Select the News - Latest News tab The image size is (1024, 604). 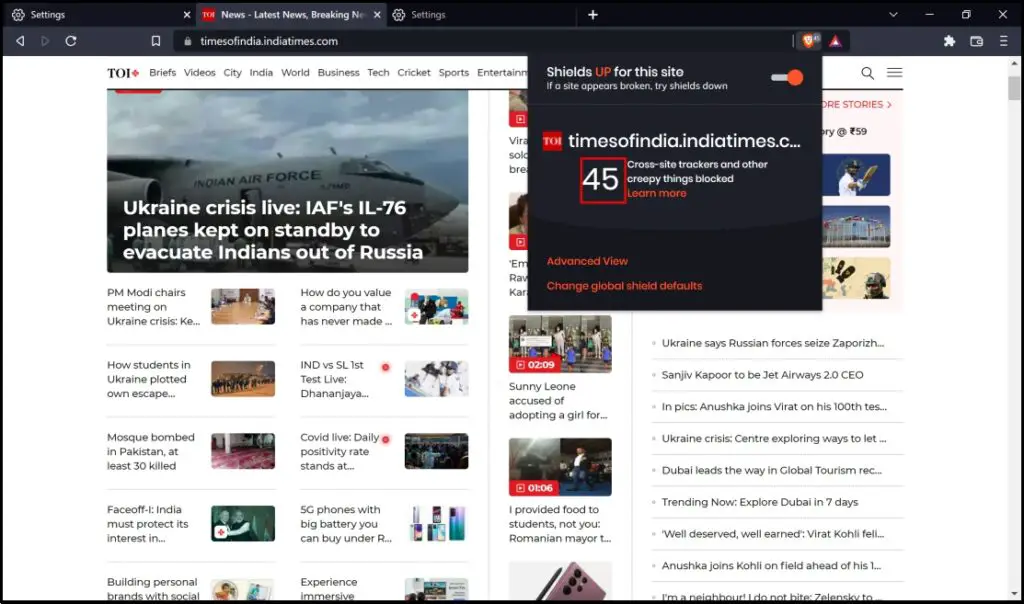coord(292,14)
